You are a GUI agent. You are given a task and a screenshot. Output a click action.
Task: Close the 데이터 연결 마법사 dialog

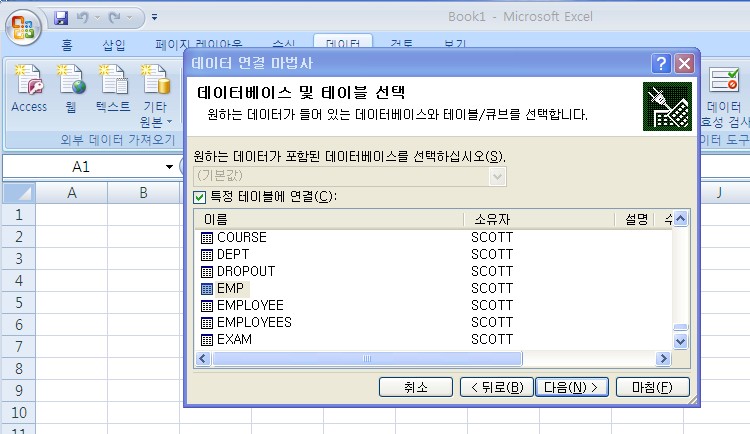coord(684,63)
